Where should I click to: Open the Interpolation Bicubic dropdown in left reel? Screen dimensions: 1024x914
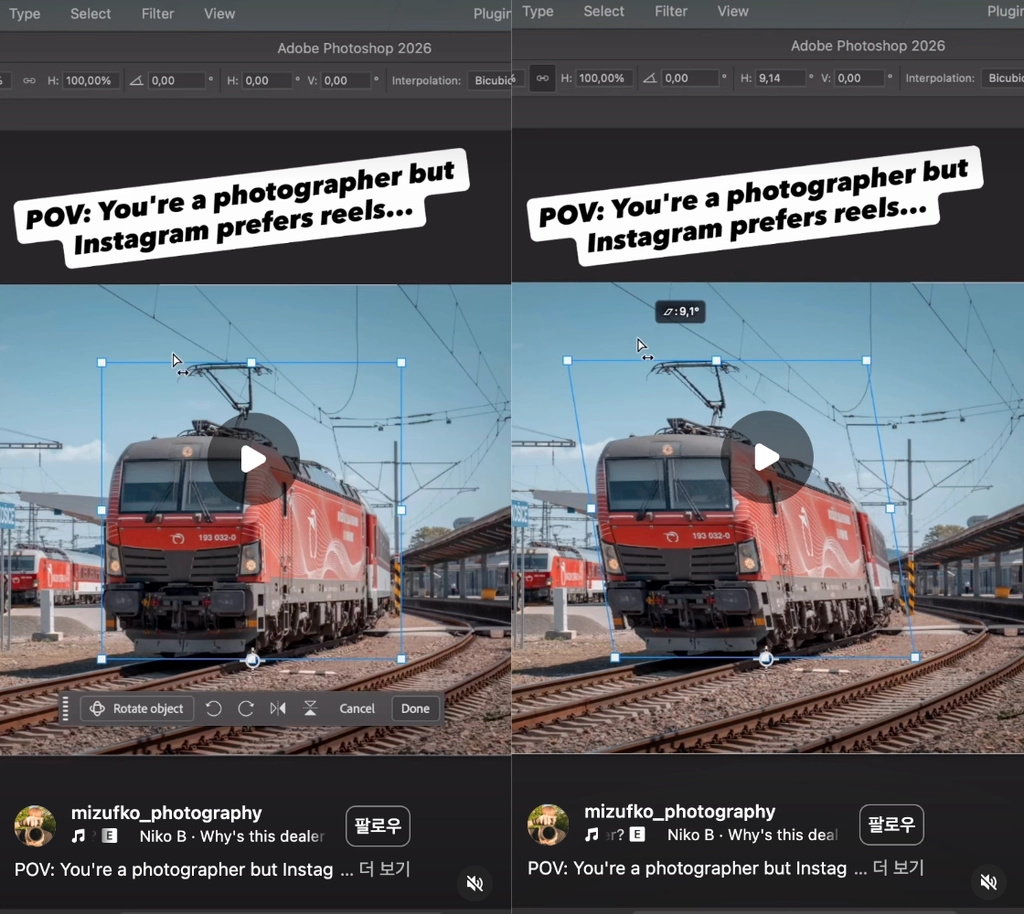pos(493,80)
